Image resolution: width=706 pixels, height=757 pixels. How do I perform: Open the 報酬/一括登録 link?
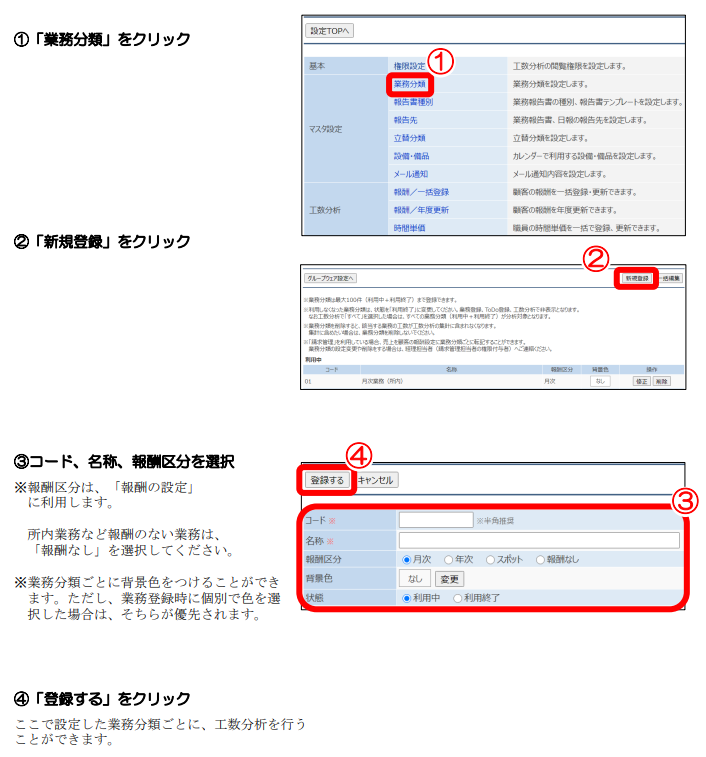coord(421,192)
